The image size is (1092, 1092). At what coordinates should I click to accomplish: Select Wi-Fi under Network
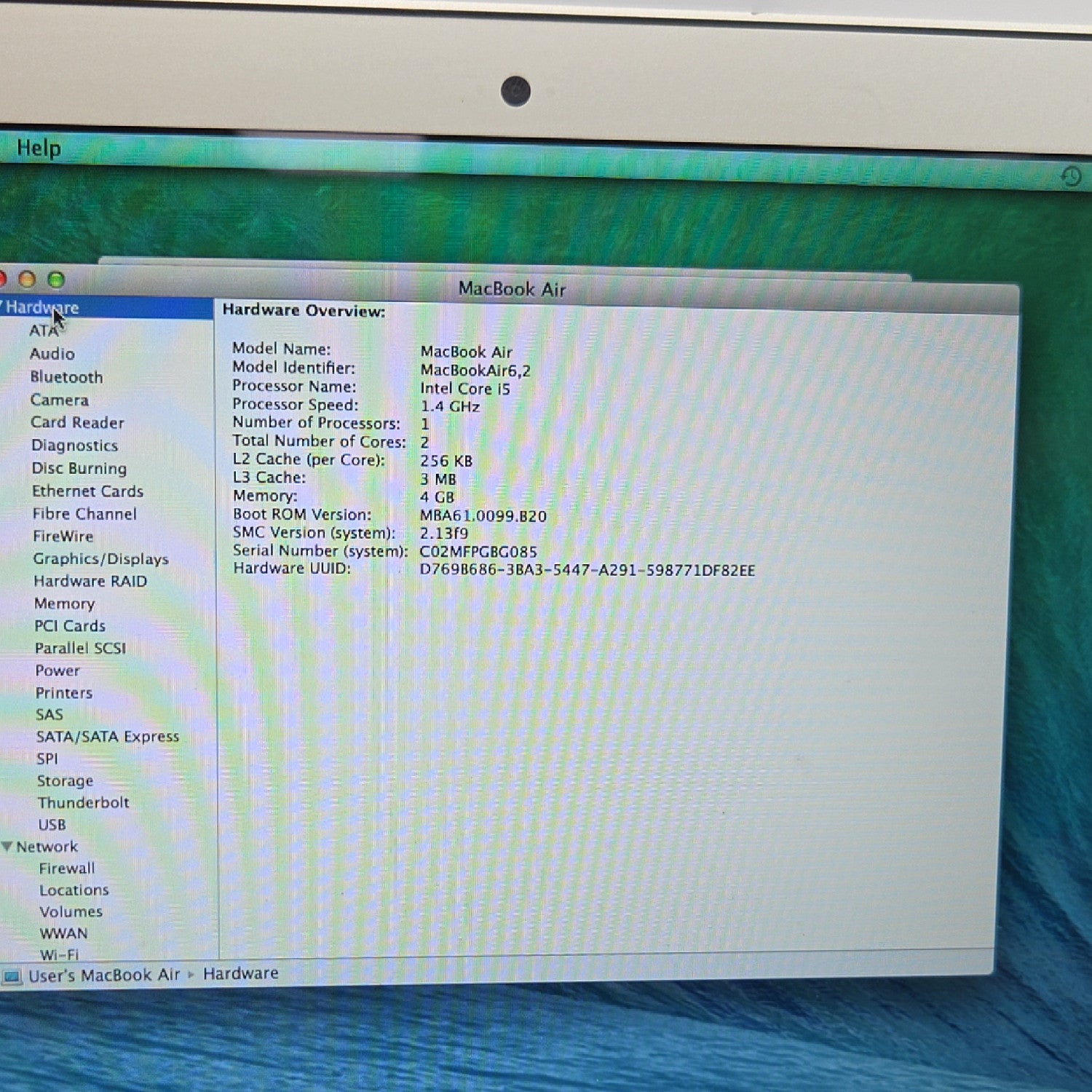coord(60,954)
